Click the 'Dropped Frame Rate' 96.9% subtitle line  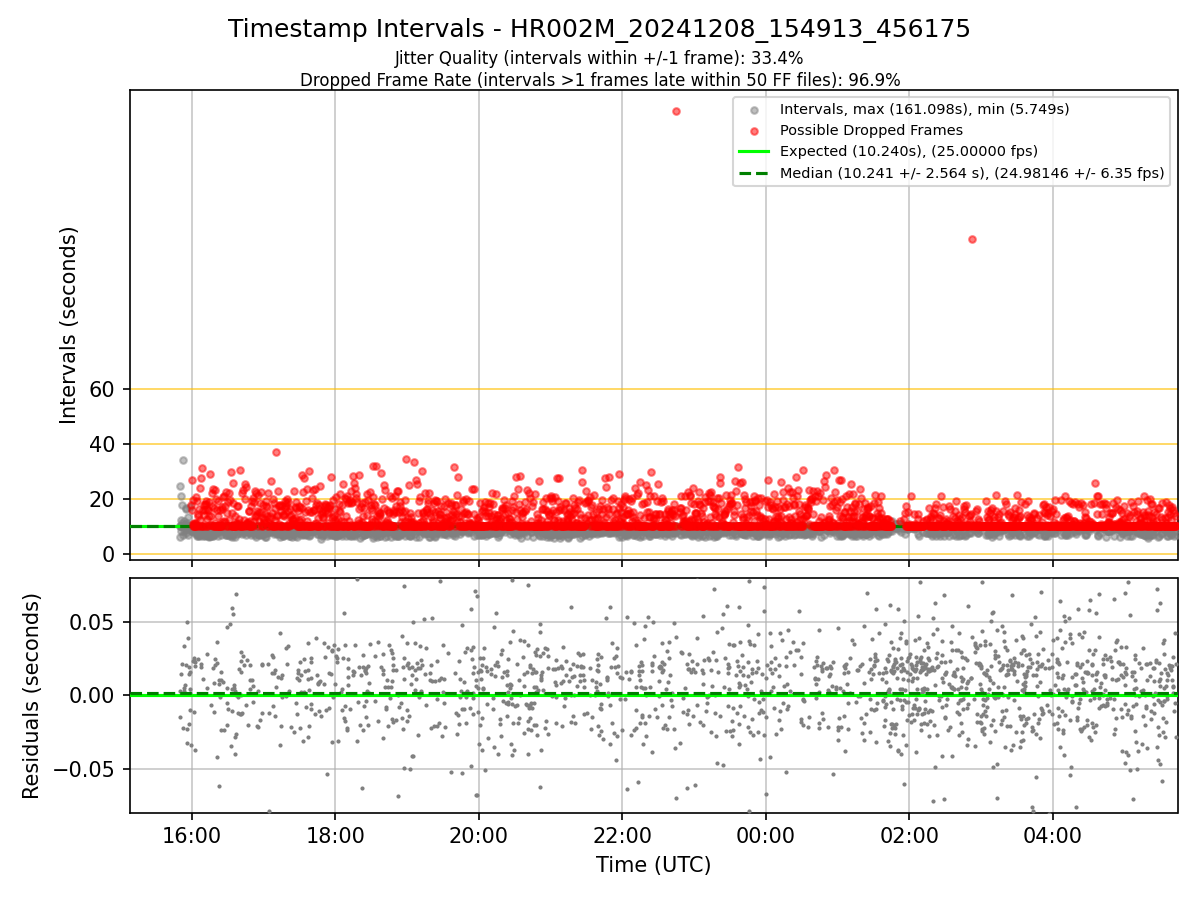point(600,80)
